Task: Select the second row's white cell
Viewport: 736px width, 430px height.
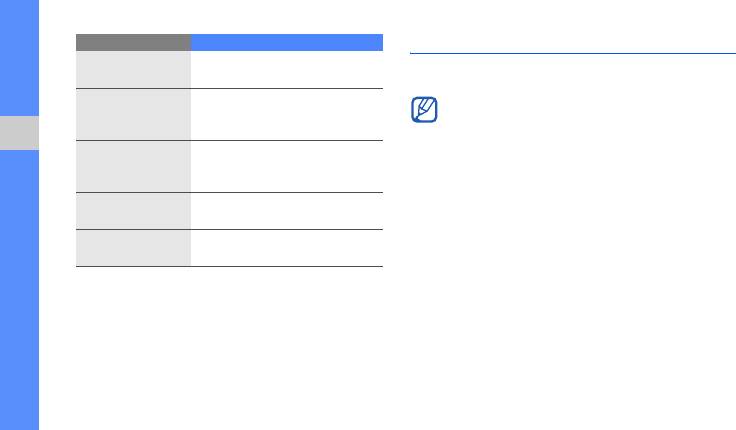Action: pyautogui.click(x=287, y=114)
